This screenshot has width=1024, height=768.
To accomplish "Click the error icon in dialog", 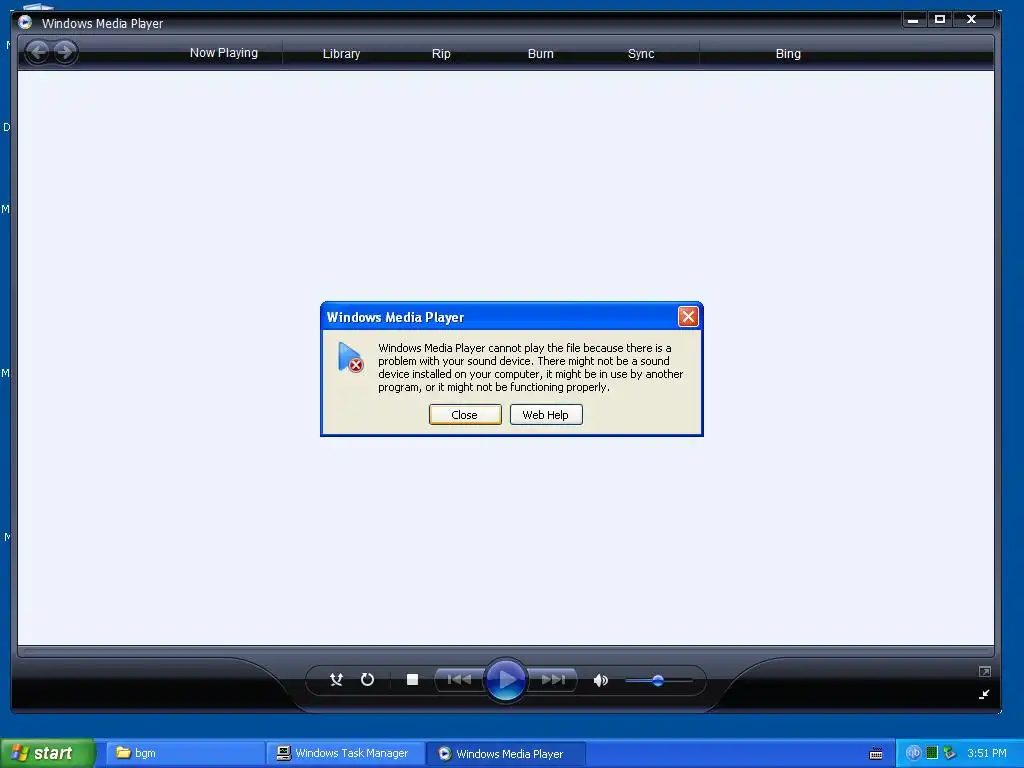I will [x=351, y=358].
